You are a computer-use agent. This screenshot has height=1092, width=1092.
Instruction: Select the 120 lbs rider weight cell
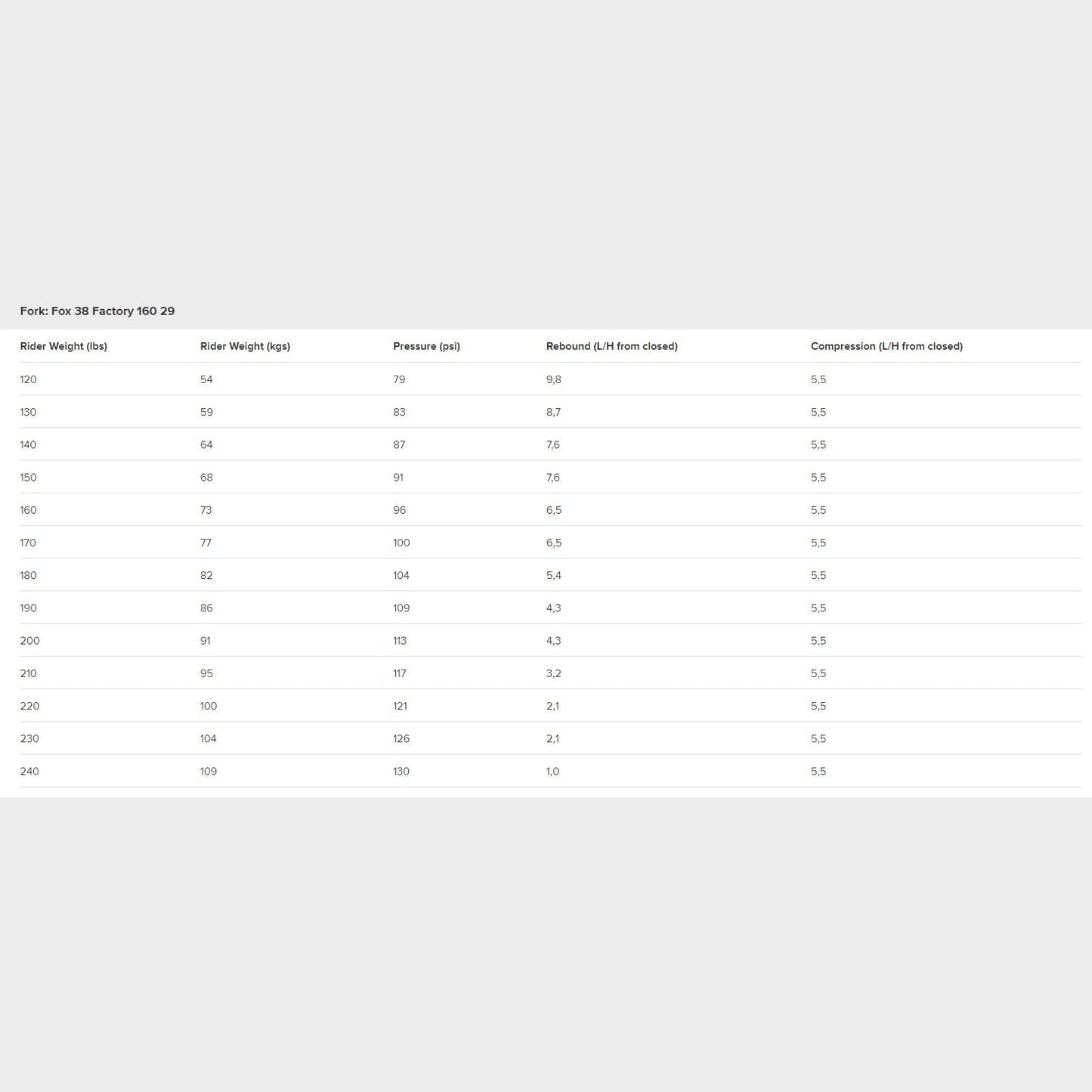click(x=29, y=379)
